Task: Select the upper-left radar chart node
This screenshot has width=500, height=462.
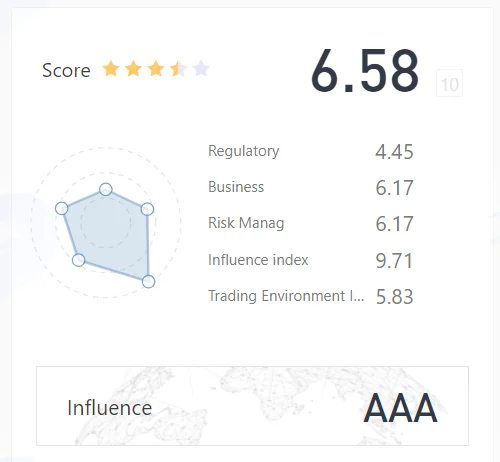Action: 62,208
